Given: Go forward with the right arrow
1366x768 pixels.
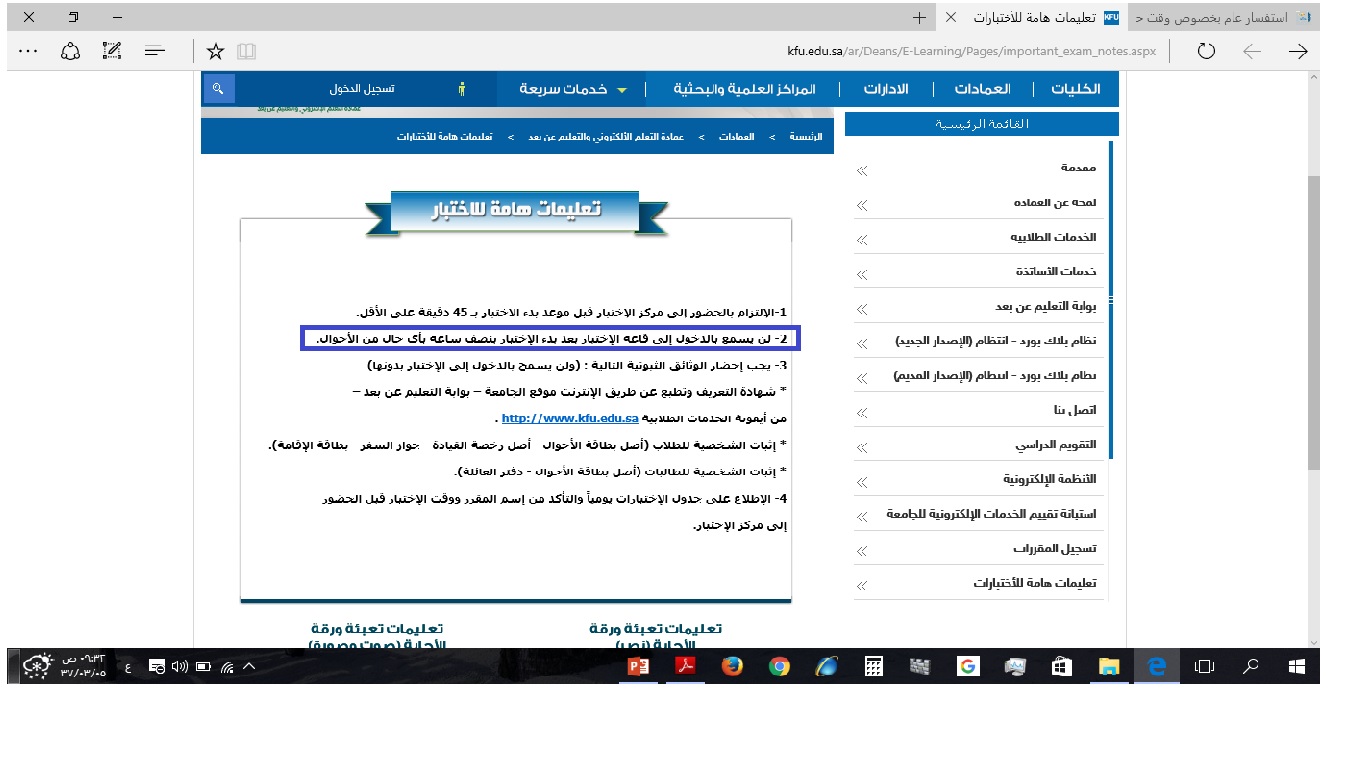Looking at the screenshot, I should tap(1298, 51).
